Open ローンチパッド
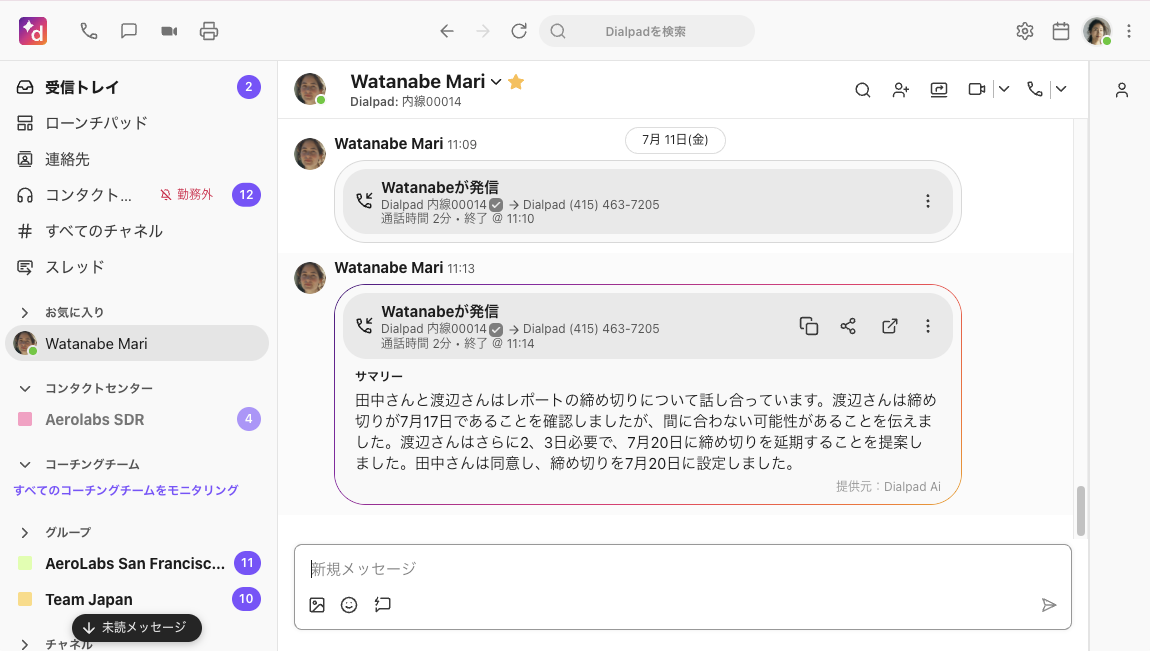This screenshot has width=1150, height=651. [138, 123]
